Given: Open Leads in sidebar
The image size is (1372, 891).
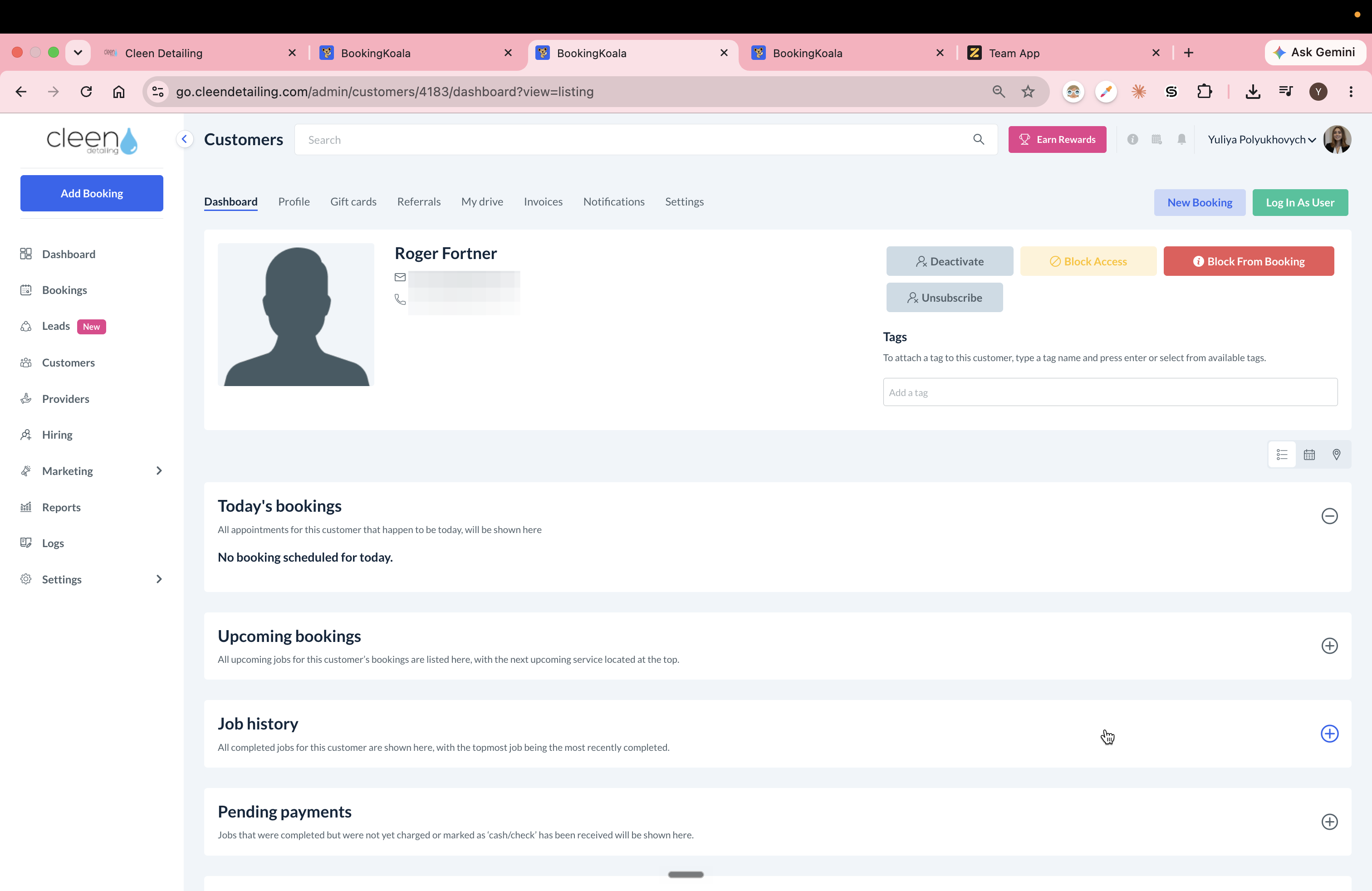Looking at the screenshot, I should click(56, 326).
